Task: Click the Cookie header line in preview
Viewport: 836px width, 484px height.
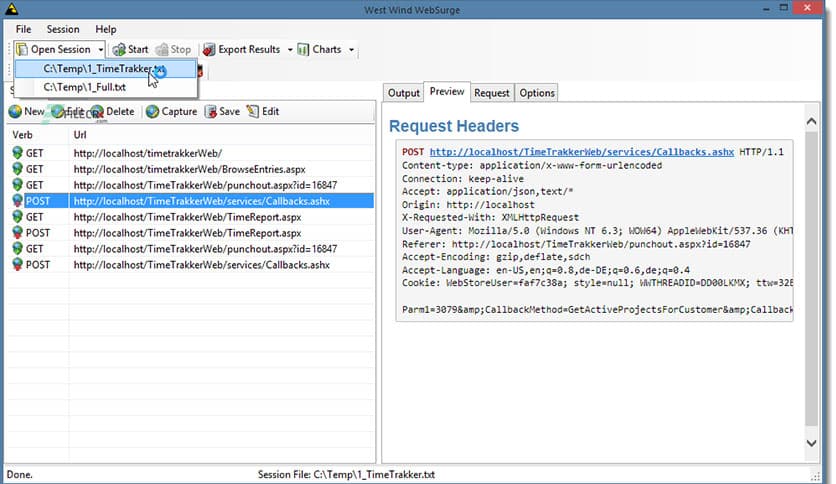Action: coord(597,283)
